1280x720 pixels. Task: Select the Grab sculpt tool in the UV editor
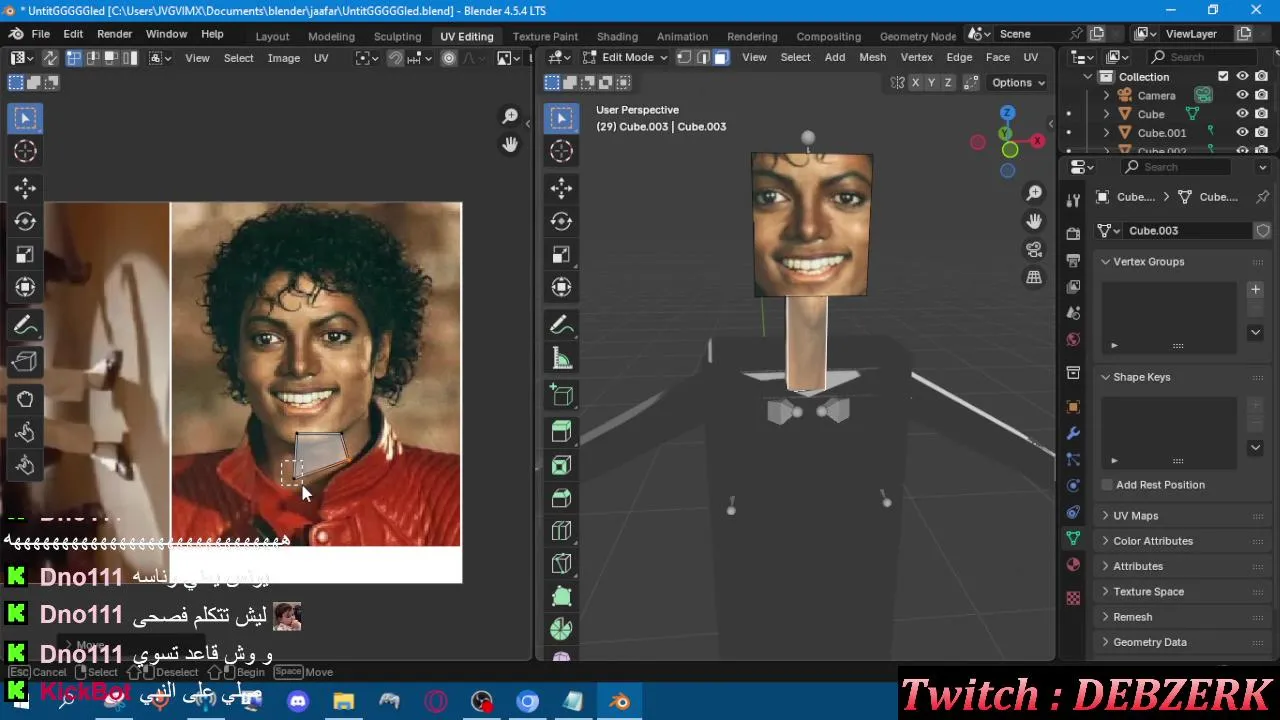[25, 399]
